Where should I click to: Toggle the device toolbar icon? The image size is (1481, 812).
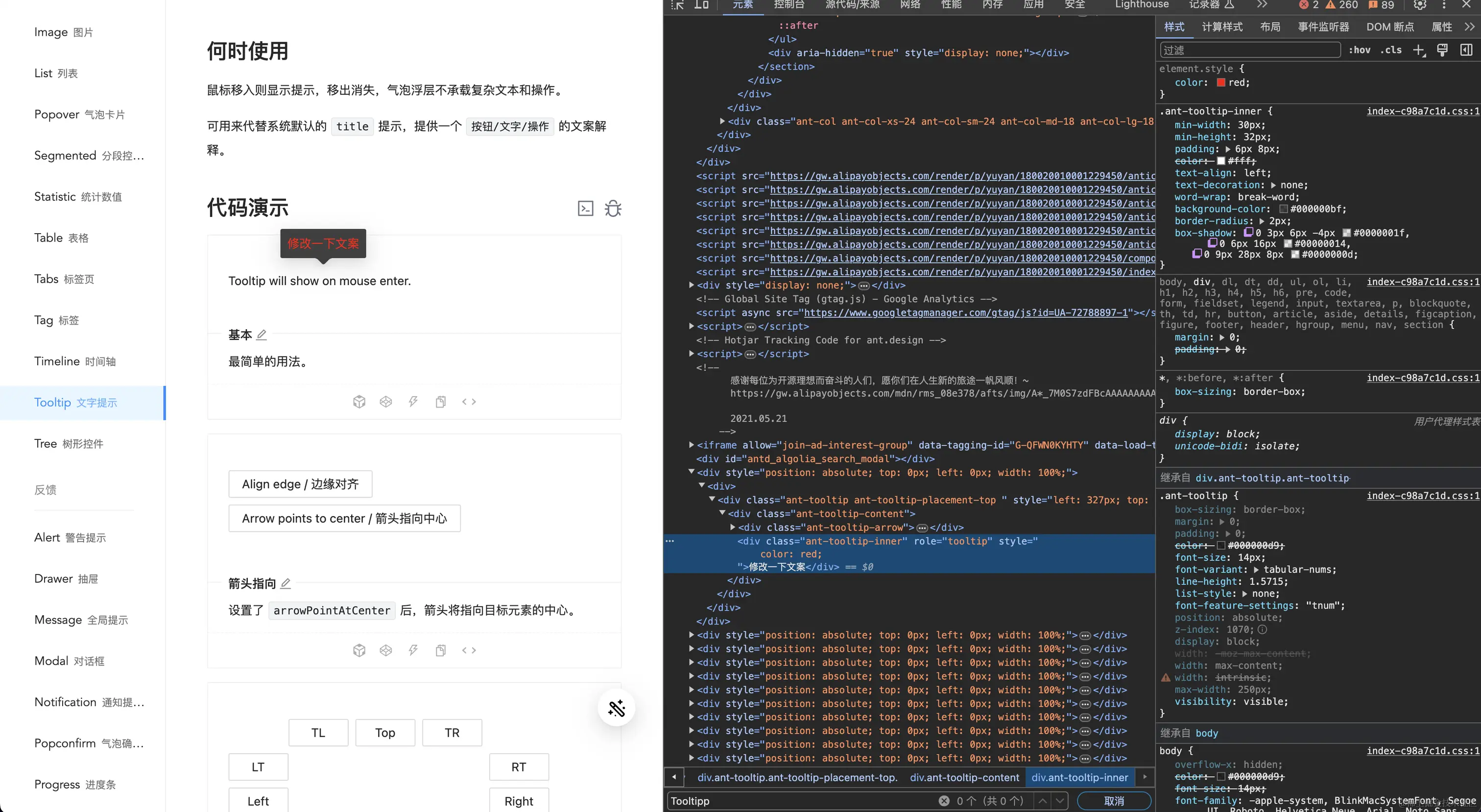pyautogui.click(x=701, y=4)
